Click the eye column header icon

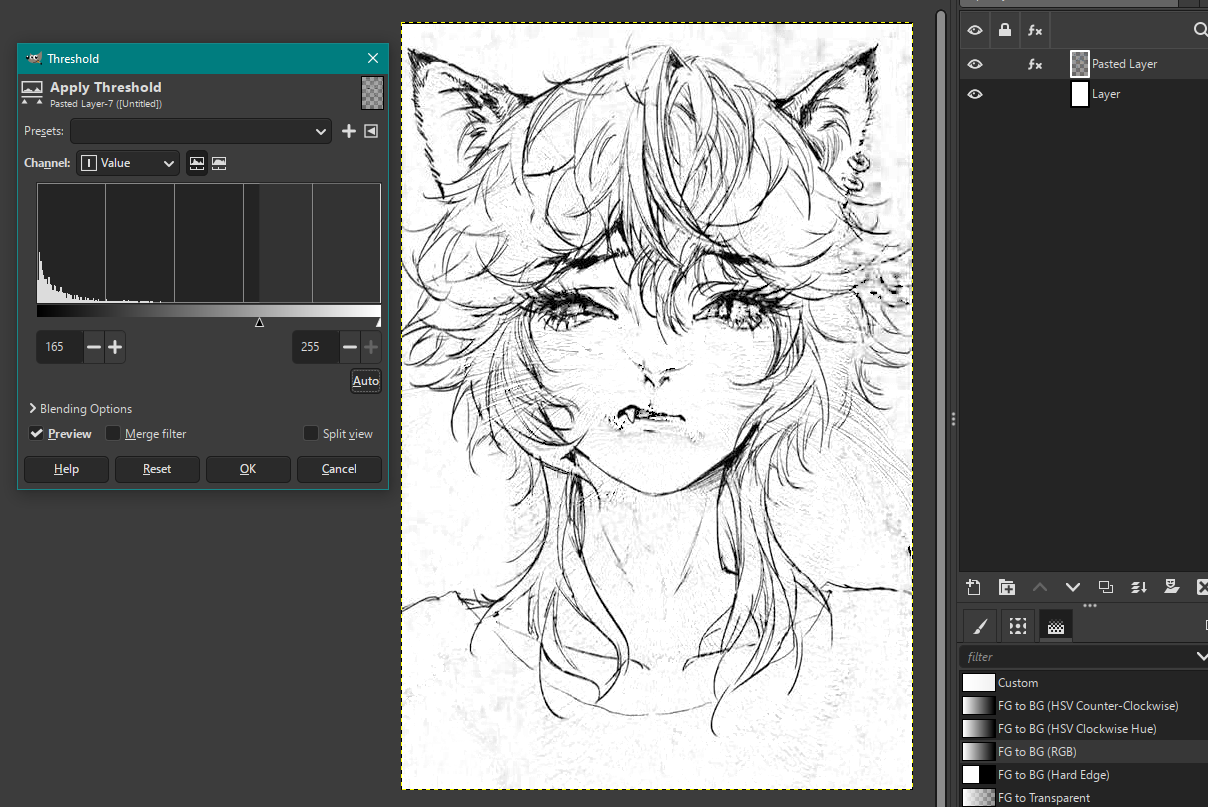(x=975, y=31)
